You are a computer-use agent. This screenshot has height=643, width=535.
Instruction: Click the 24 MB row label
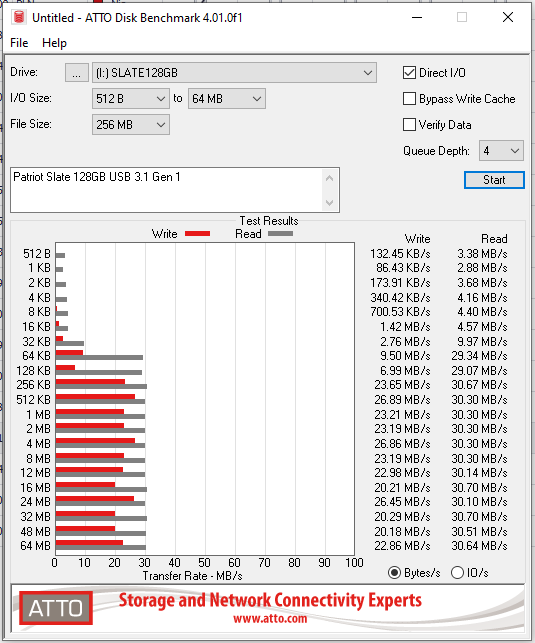[x=36, y=502]
